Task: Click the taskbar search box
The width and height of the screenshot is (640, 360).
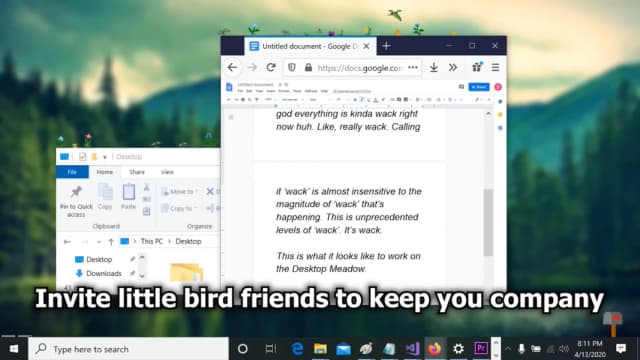Action: tap(129, 349)
